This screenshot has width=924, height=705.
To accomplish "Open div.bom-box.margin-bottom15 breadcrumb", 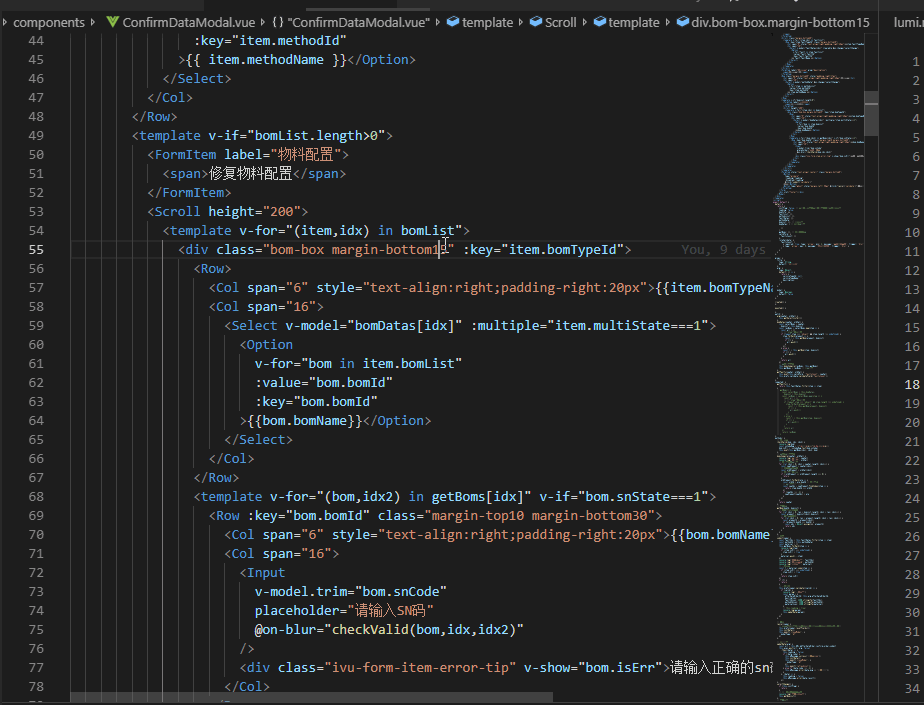I will tap(780, 22).
